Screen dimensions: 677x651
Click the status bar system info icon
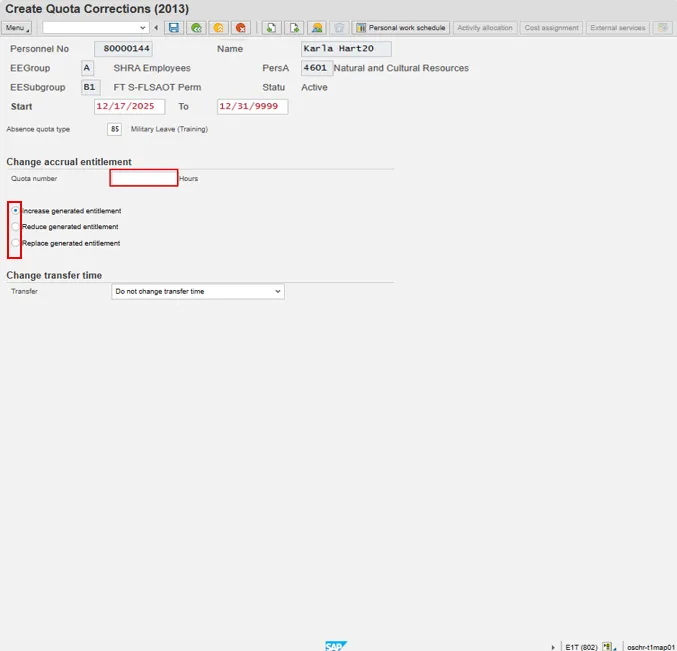(x=607, y=647)
